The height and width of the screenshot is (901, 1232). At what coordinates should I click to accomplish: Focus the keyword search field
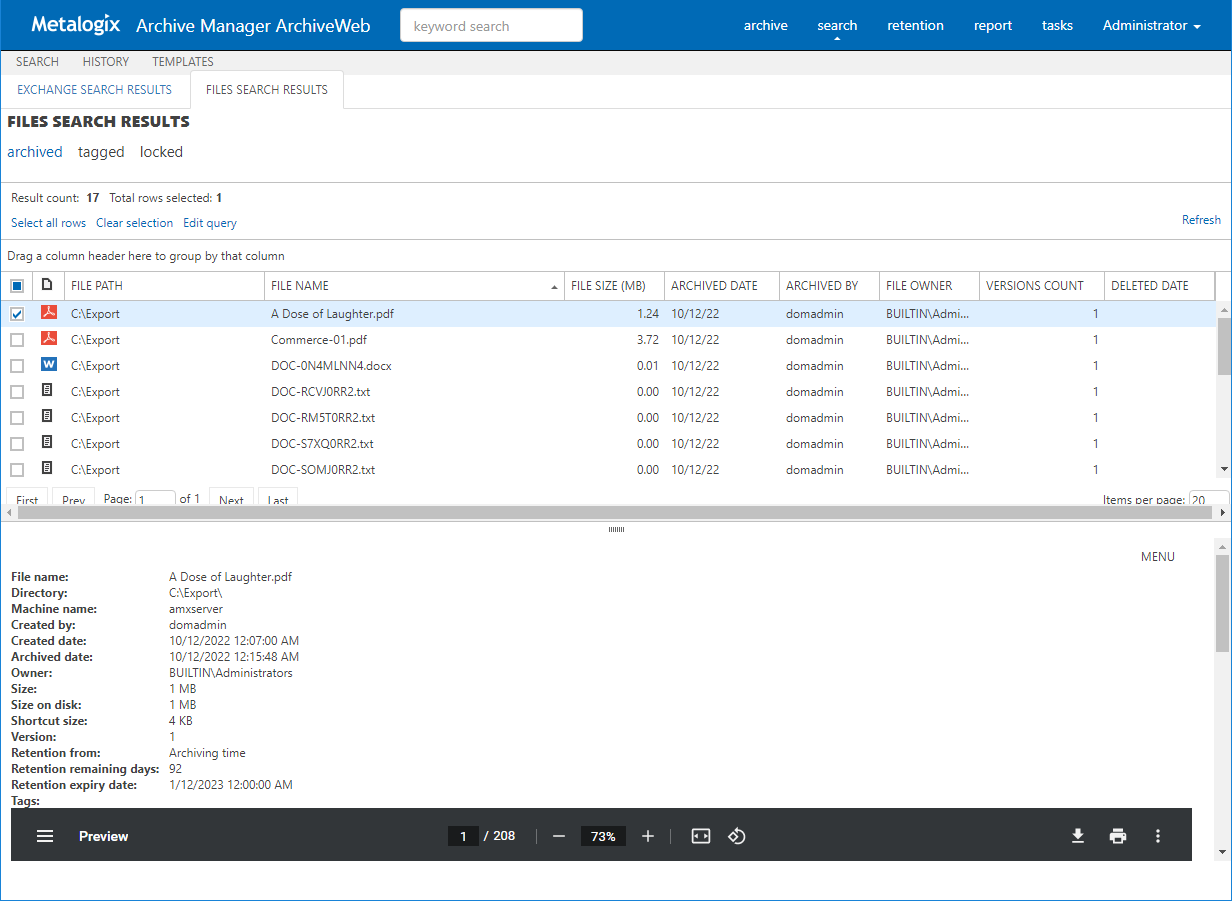pyautogui.click(x=491, y=26)
